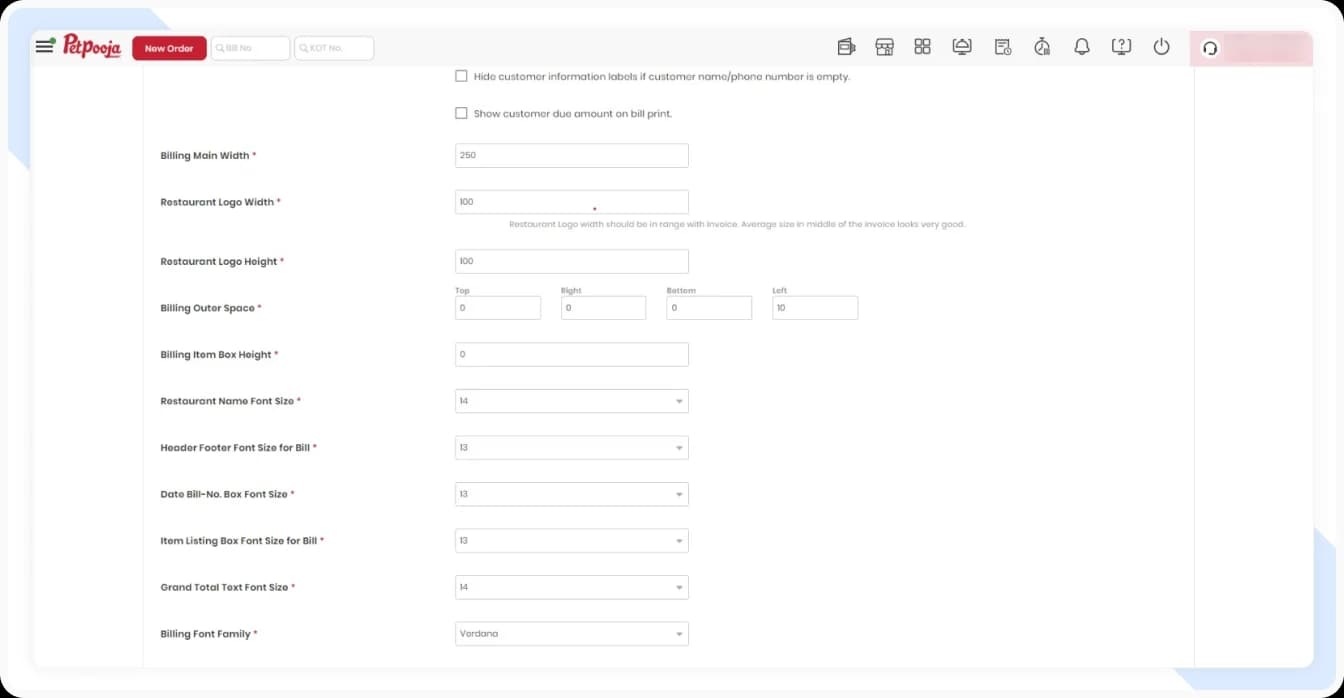Screen dimensions: 1344x698
Task: Click the store outlet icon
Action: [884, 47]
